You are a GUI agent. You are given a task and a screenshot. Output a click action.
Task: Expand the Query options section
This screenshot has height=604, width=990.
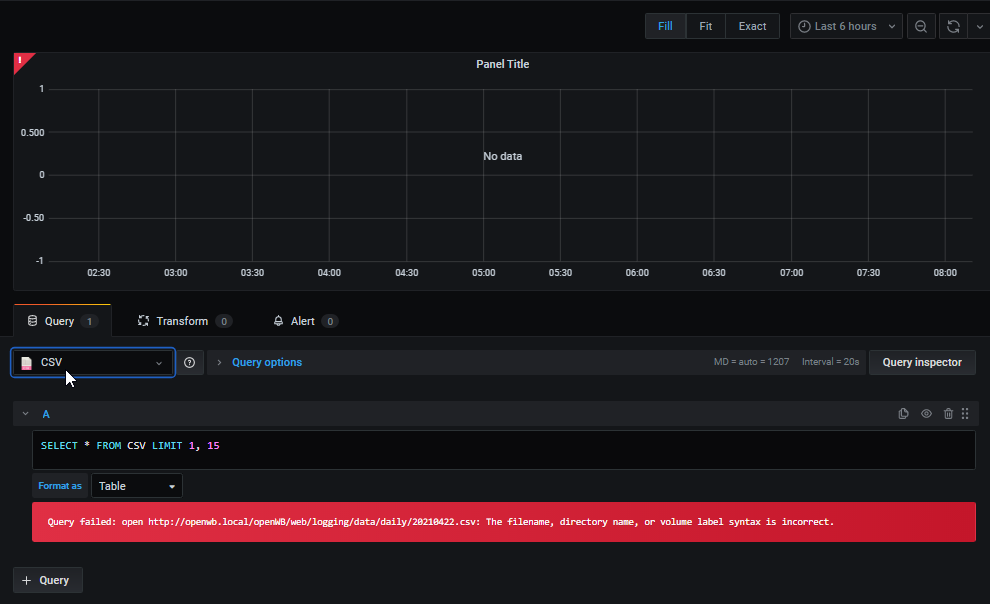pyautogui.click(x=266, y=362)
